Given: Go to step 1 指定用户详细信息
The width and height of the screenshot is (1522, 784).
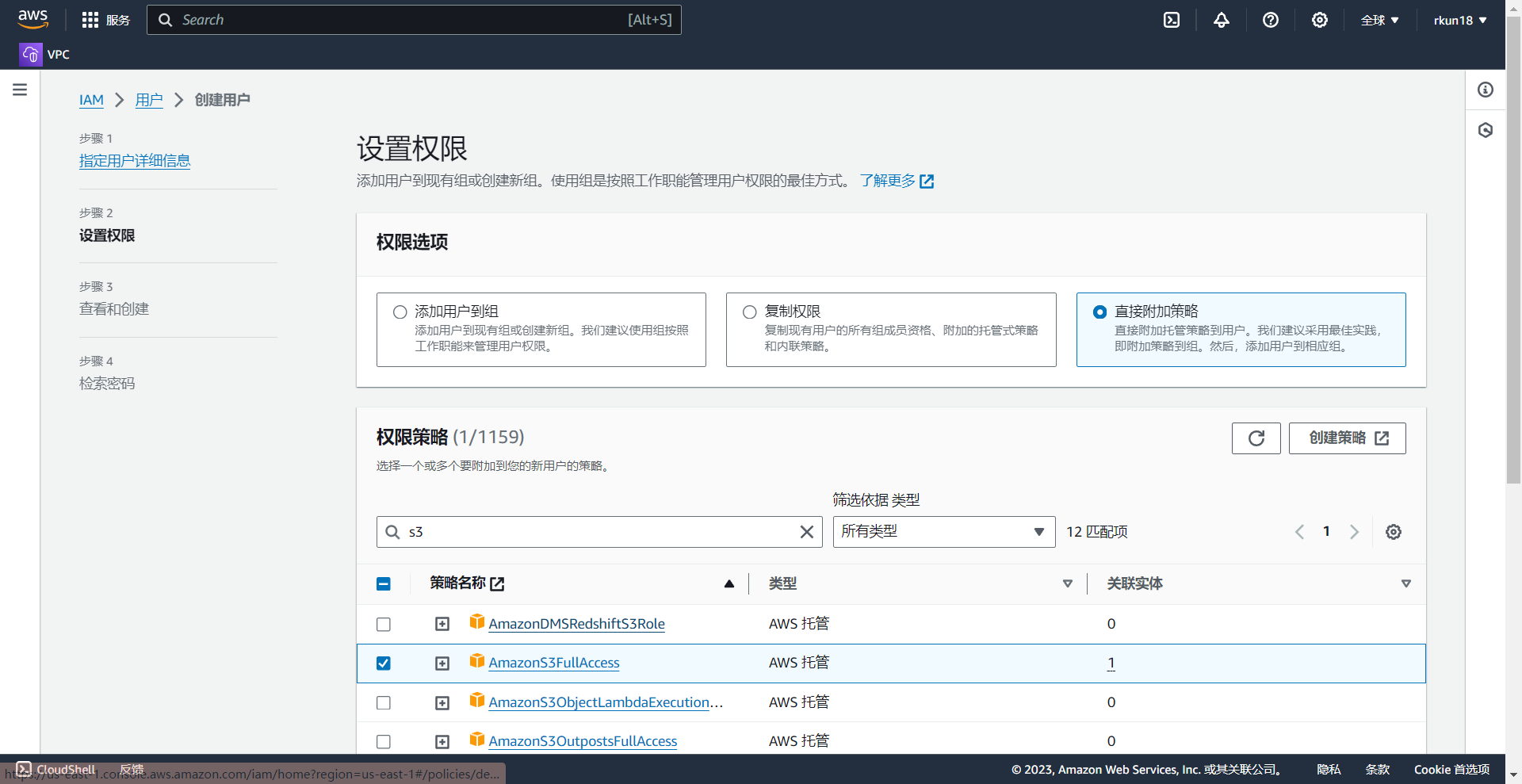Looking at the screenshot, I should tap(135, 161).
